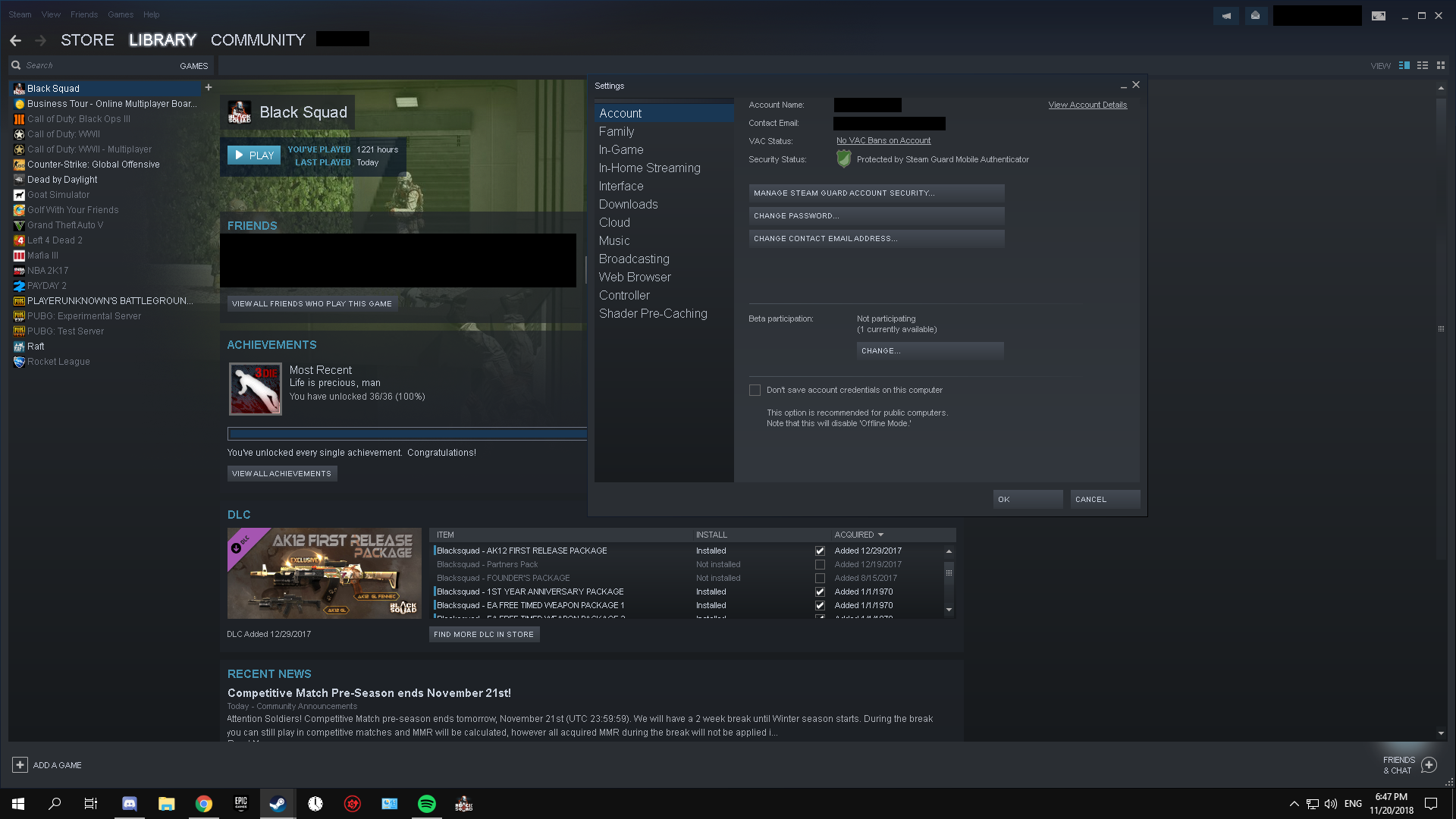Screen dimensions: 1456x819
Task: Show hidden system tray icons
Action: pos(1294,804)
